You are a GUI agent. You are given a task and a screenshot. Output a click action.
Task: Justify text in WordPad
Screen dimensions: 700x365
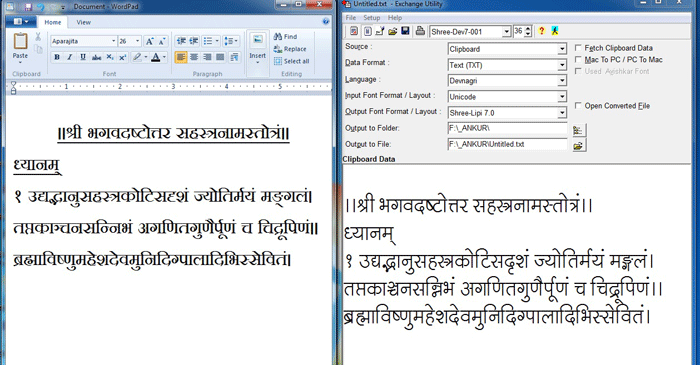220,57
